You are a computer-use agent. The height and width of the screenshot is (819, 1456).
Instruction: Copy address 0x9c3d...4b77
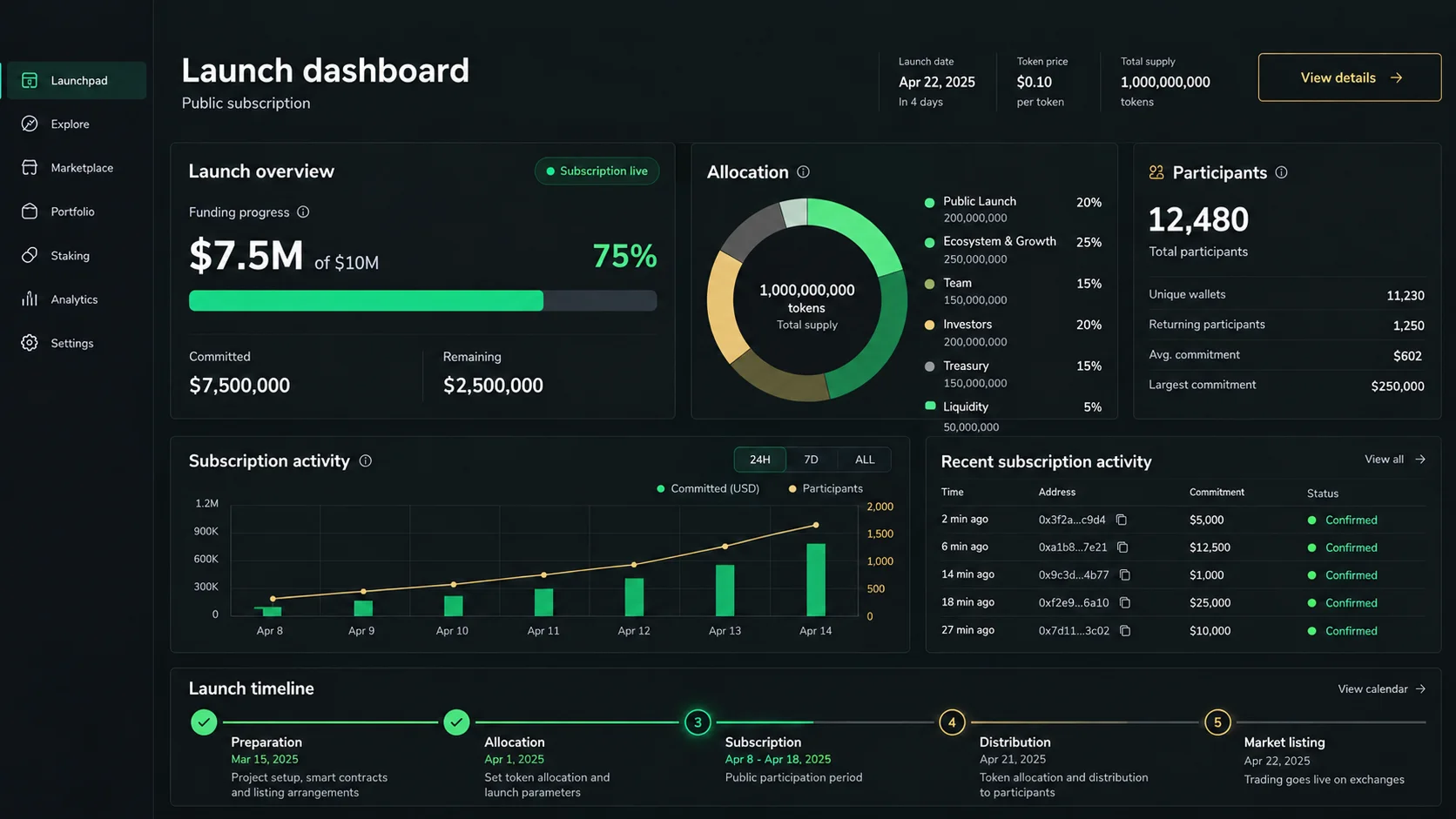point(1125,574)
